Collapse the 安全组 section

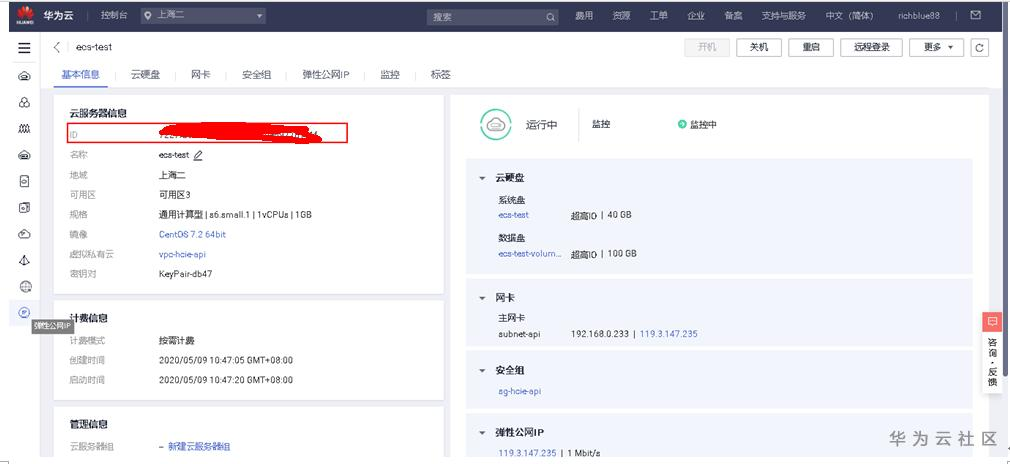tap(482, 371)
